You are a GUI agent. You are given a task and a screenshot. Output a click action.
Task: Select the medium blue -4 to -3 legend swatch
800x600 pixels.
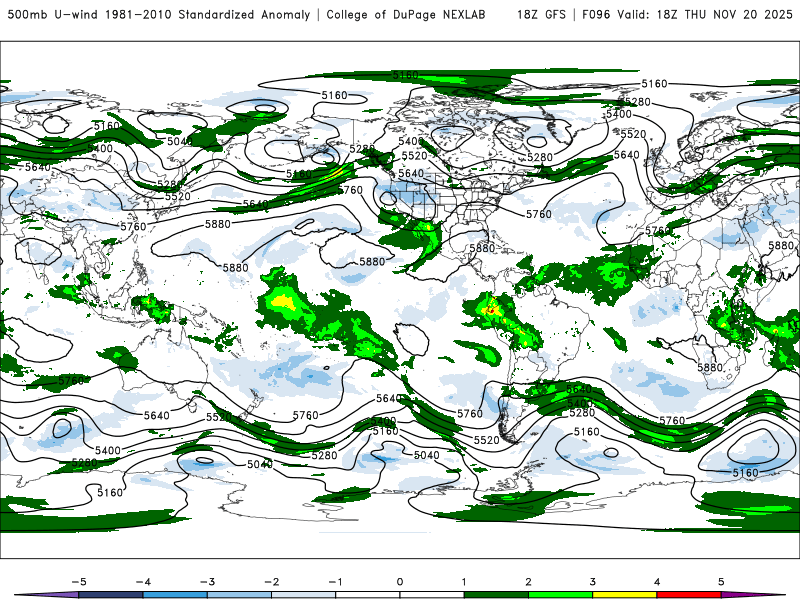175,595
